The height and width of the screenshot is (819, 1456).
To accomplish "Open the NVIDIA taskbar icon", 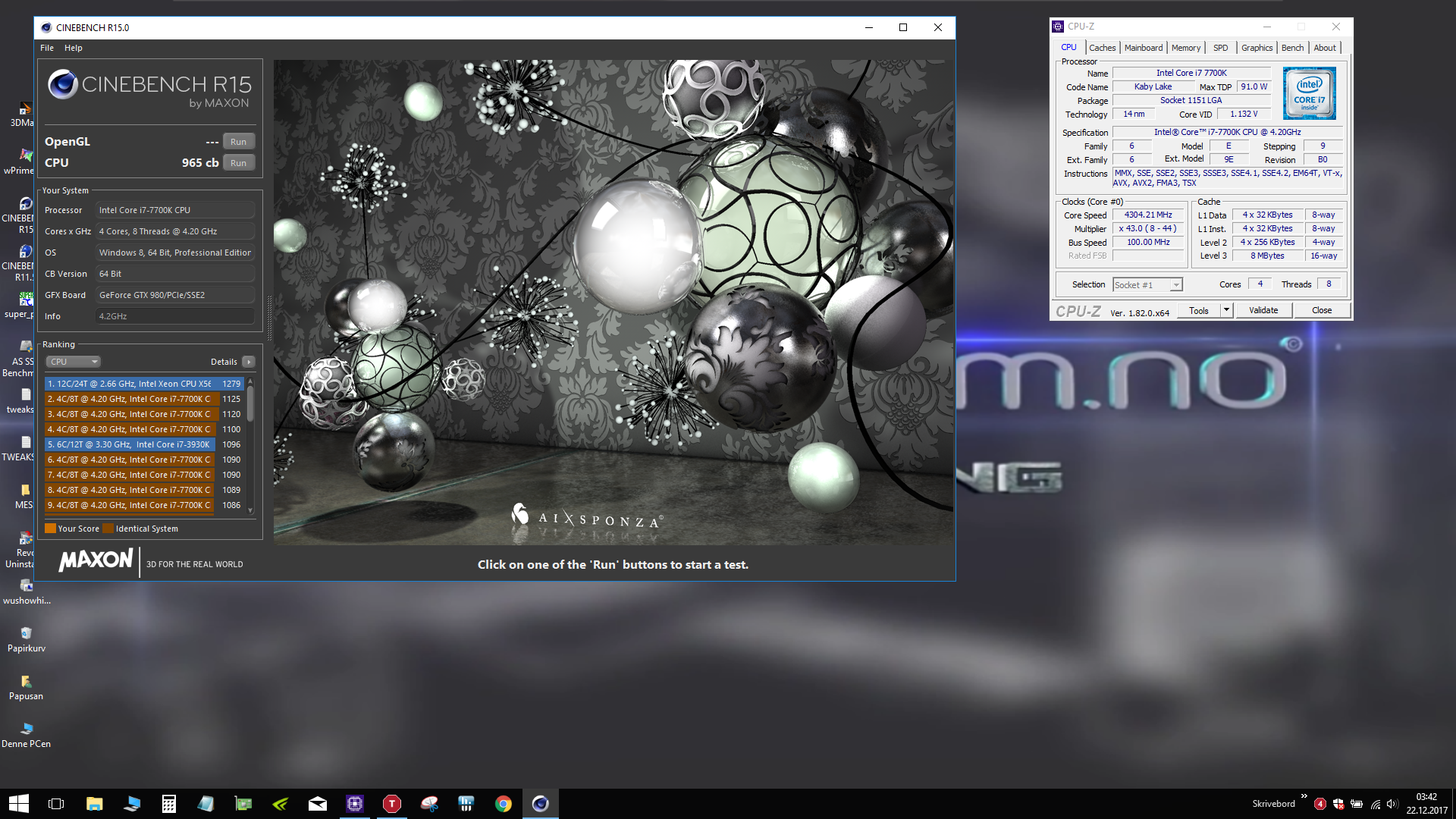I will point(281,804).
